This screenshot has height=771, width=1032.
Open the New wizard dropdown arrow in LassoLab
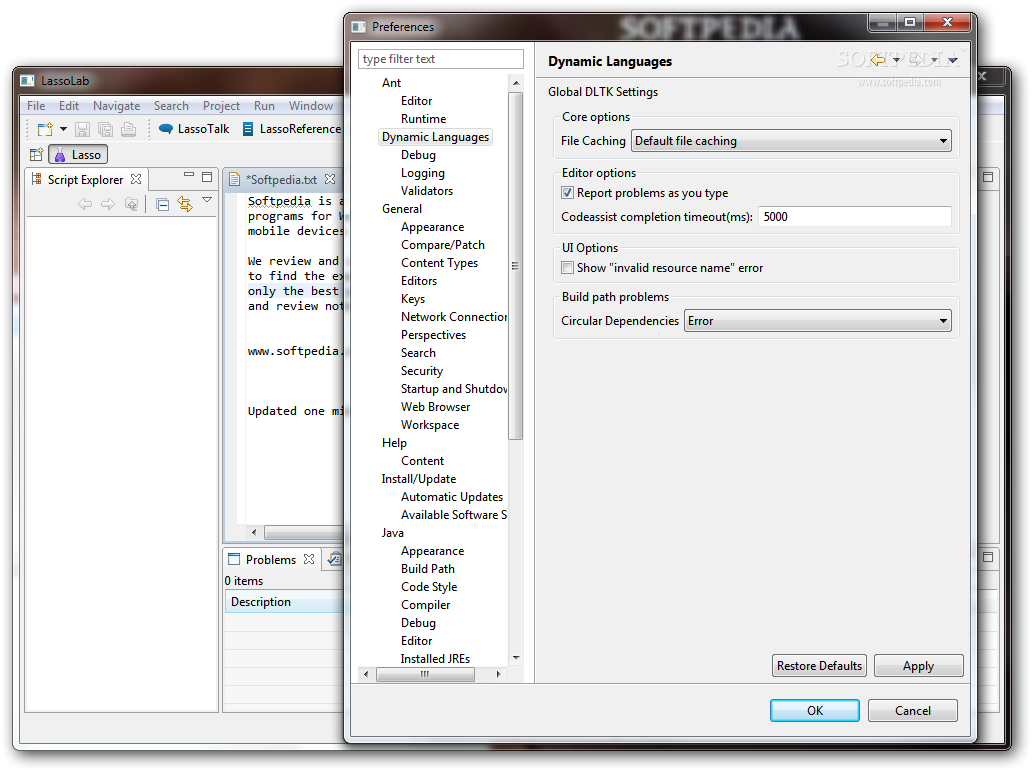63,129
